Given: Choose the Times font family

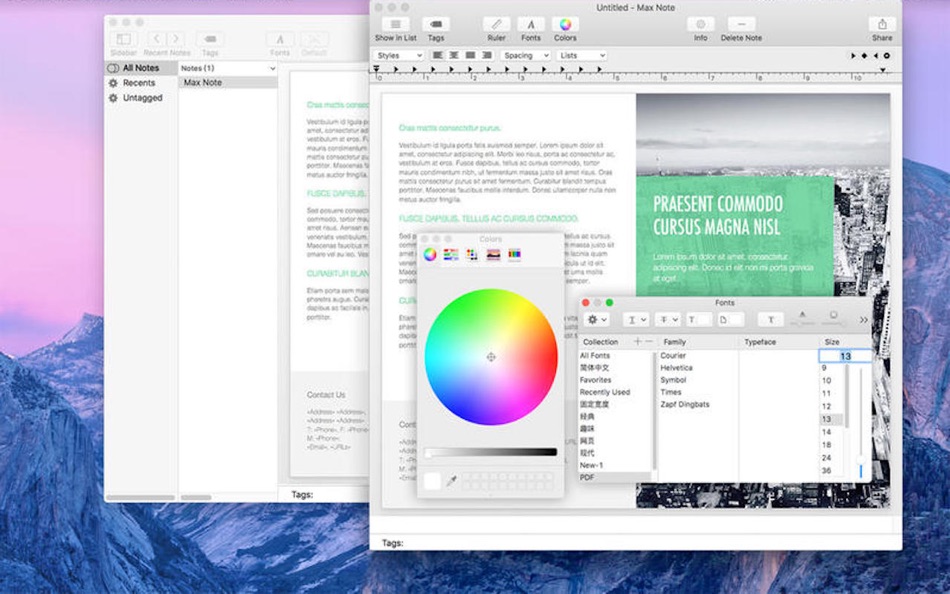Looking at the screenshot, I should 671,392.
